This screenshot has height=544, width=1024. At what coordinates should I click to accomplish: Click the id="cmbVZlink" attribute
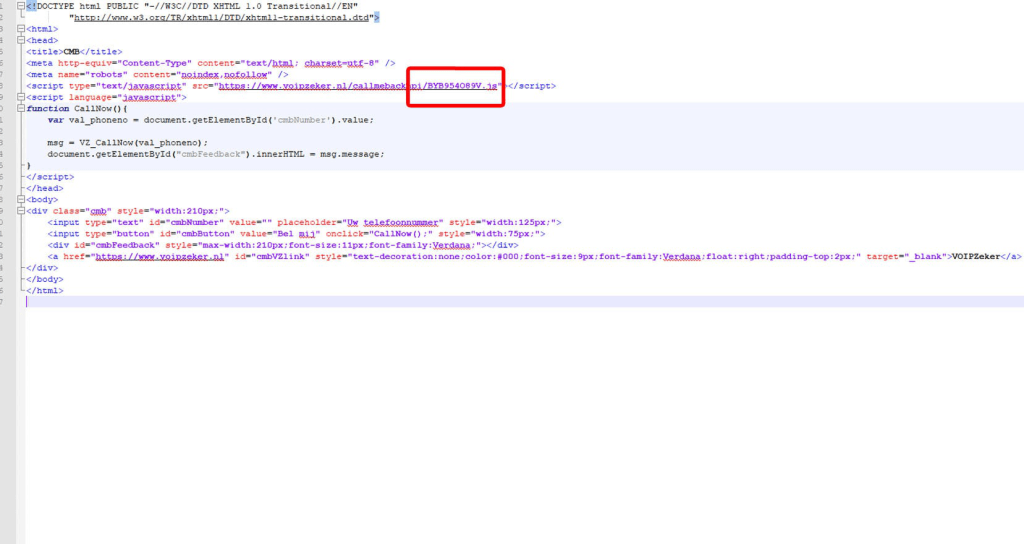click(270, 257)
